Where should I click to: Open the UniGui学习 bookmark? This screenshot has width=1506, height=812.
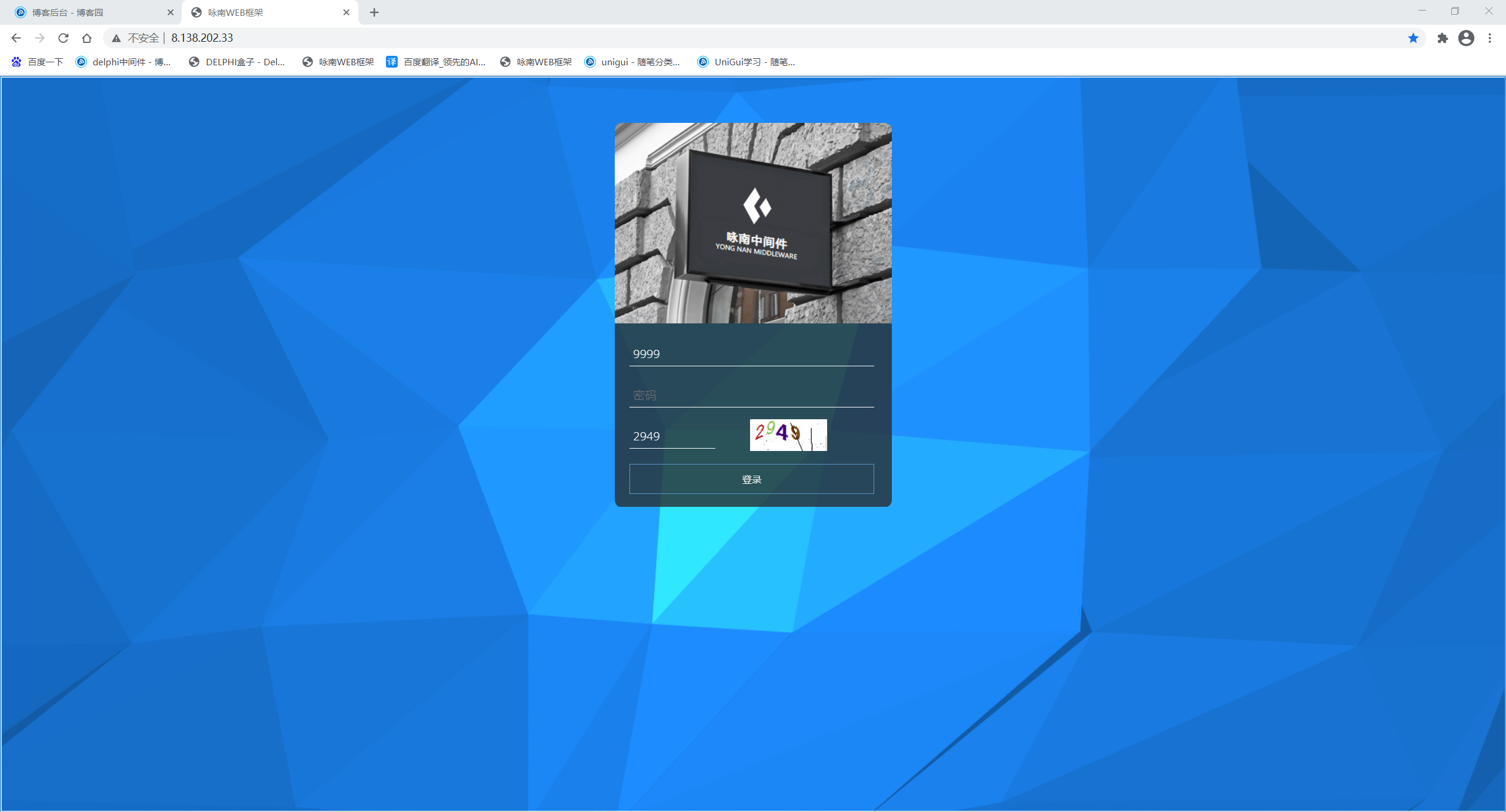[x=746, y=62]
